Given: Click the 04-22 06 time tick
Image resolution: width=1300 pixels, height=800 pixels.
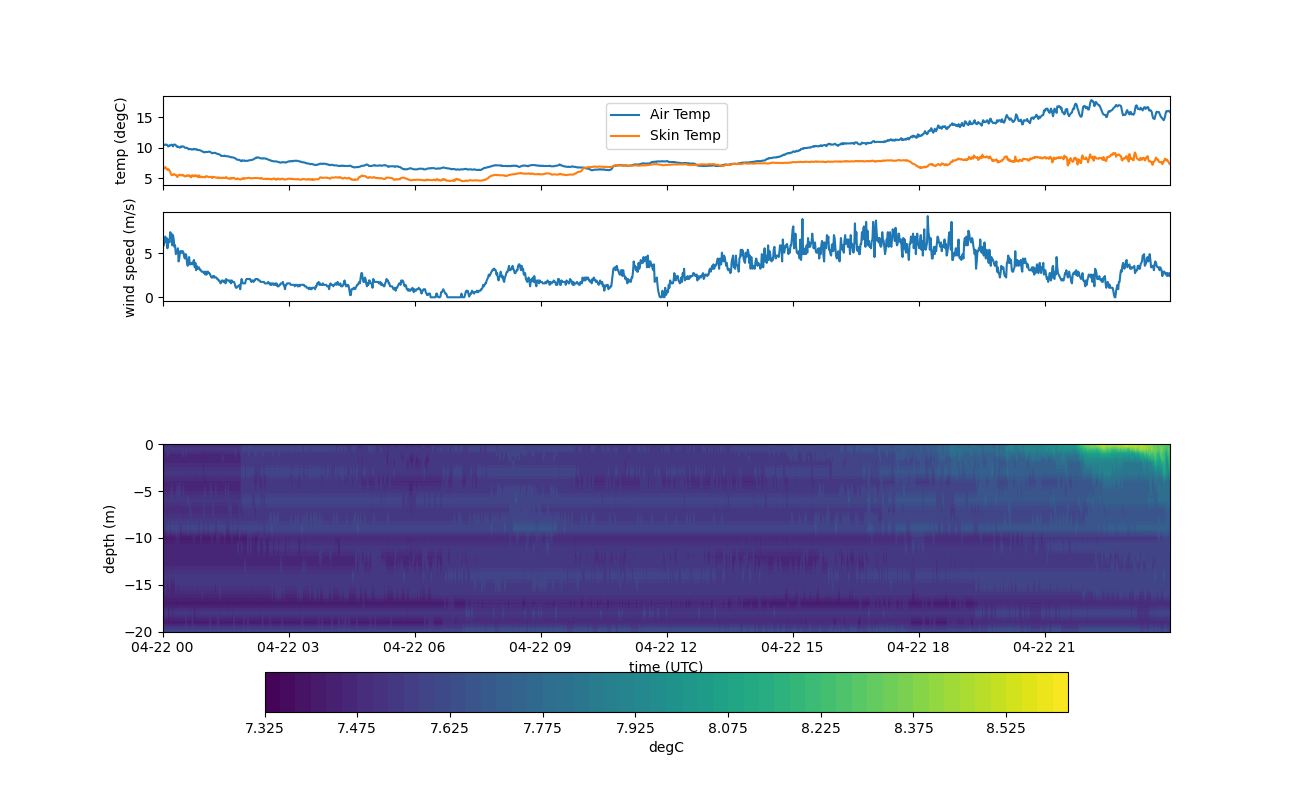Looking at the screenshot, I should pyautogui.click(x=415, y=647).
